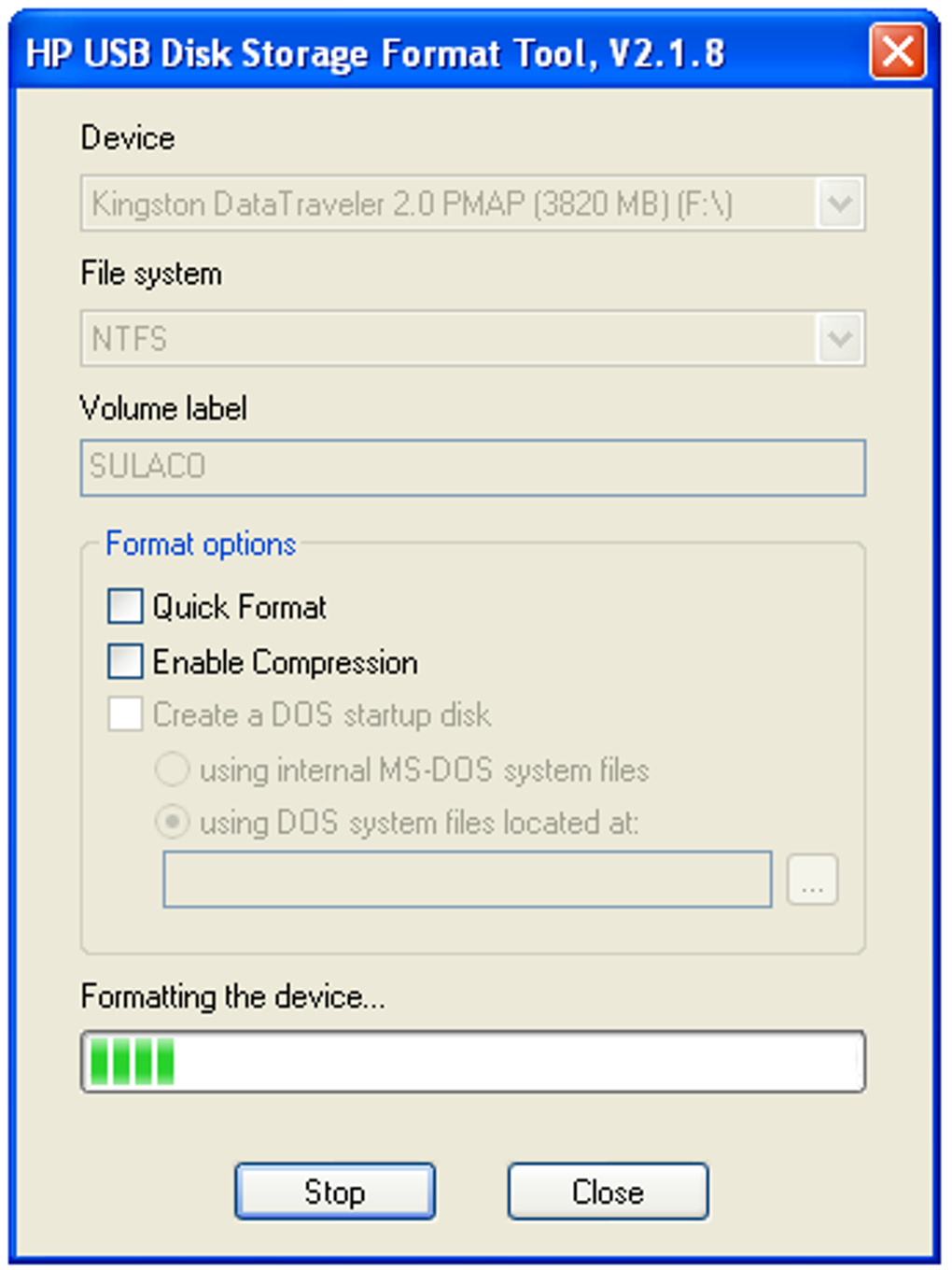Focus the DOS system files path box
This screenshot has width=952, height=1270.
467,879
